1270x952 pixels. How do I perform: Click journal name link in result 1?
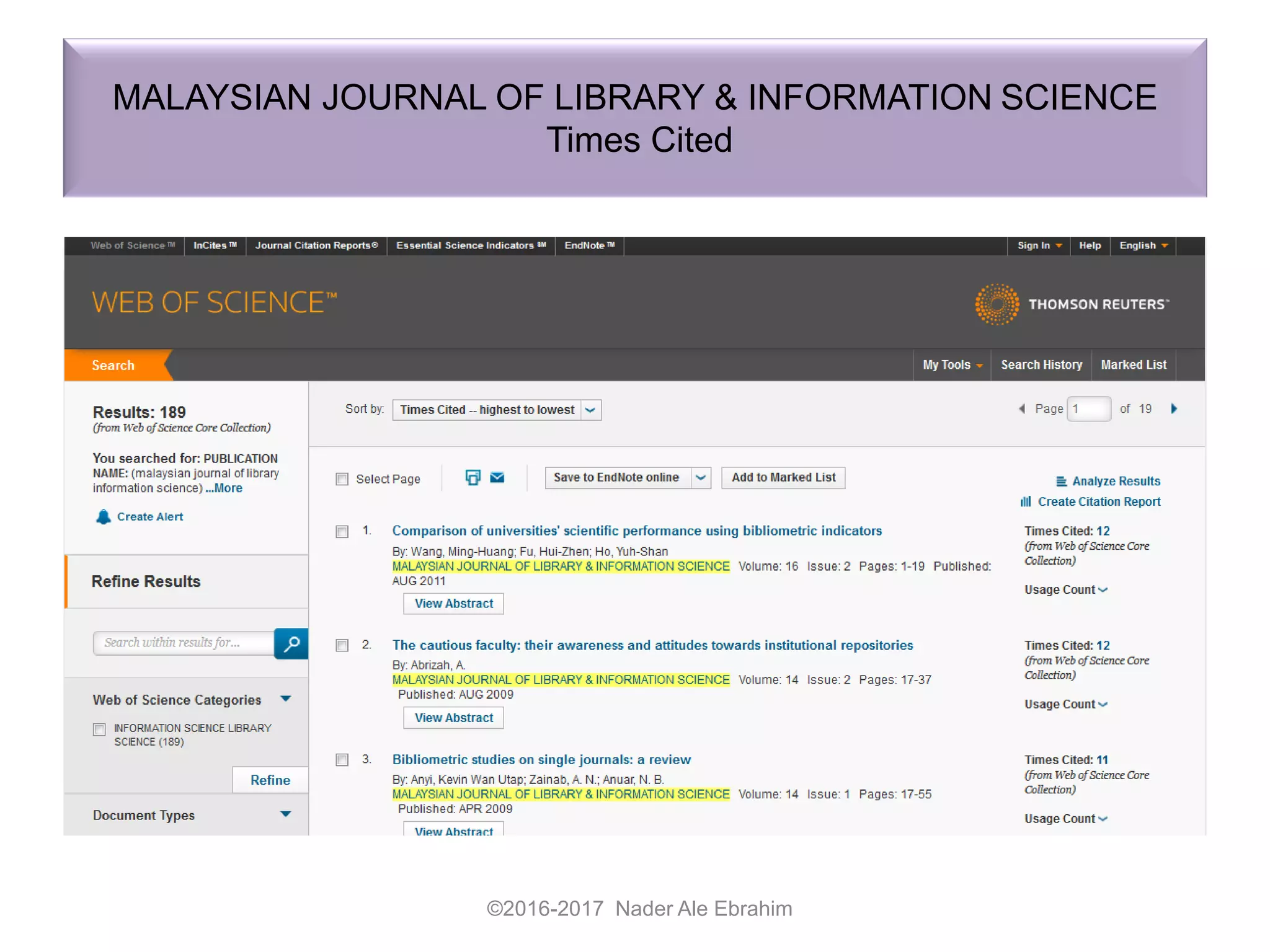[x=561, y=566]
